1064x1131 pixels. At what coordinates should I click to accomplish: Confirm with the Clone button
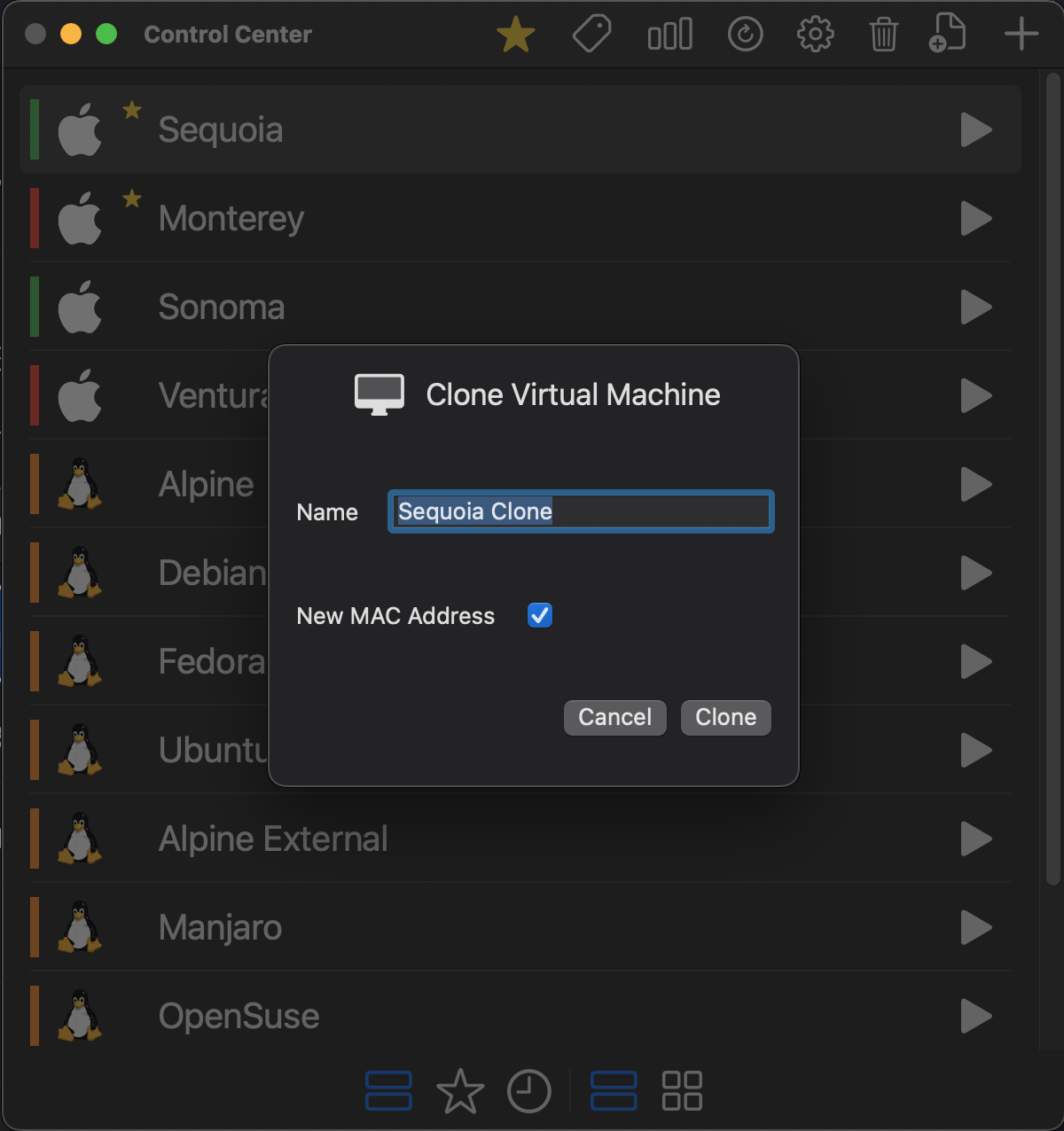pos(726,717)
